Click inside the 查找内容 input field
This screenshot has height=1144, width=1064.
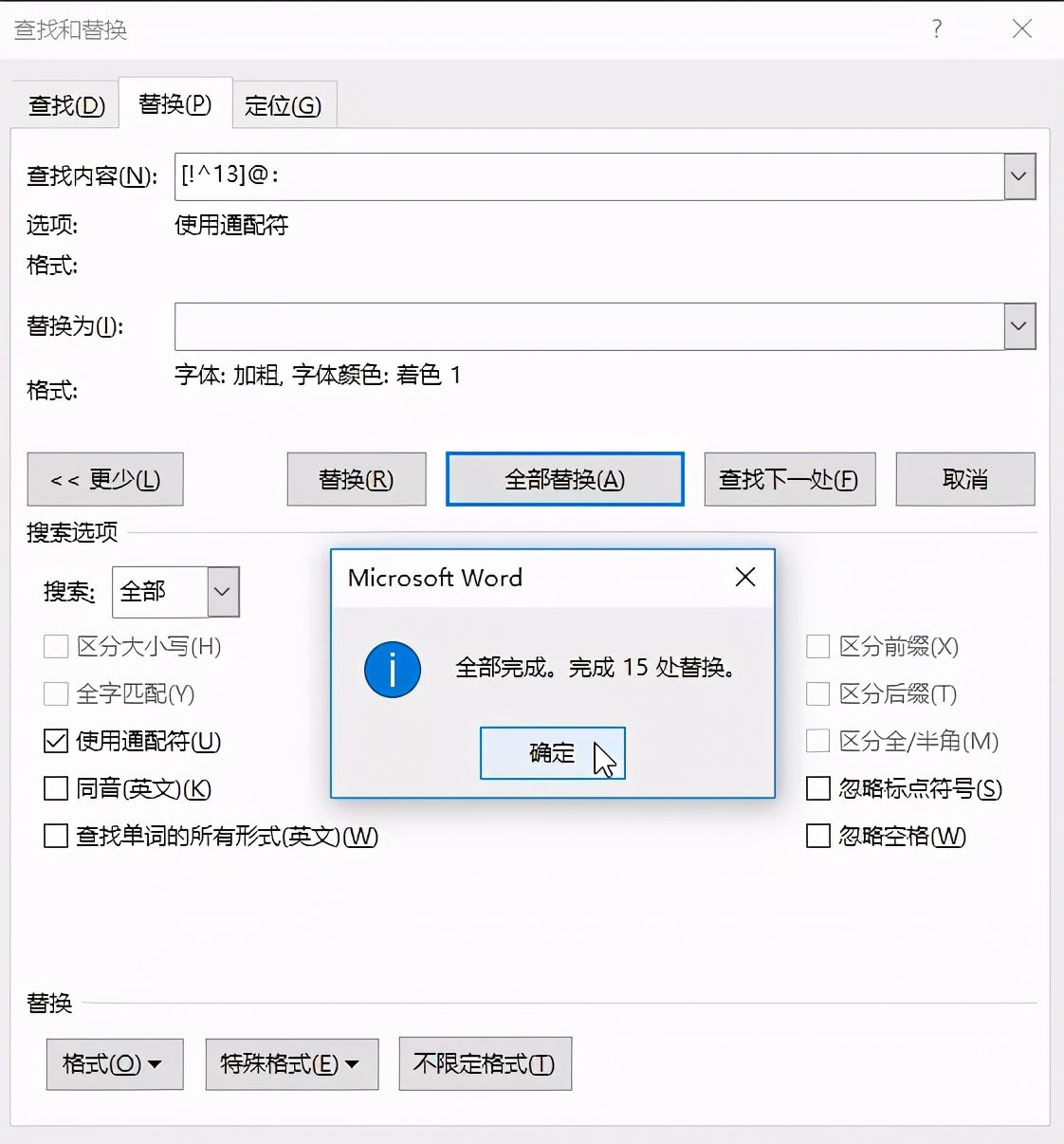[x=569, y=176]
